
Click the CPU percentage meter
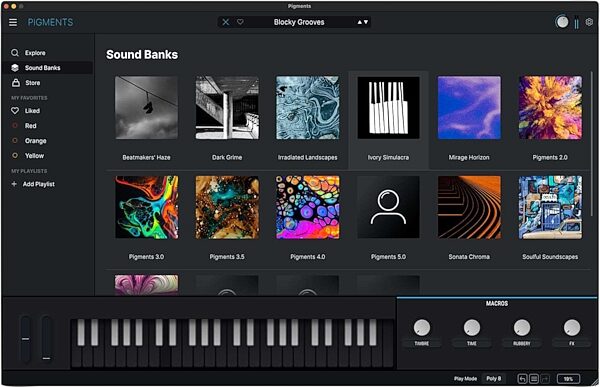(568, 379)
